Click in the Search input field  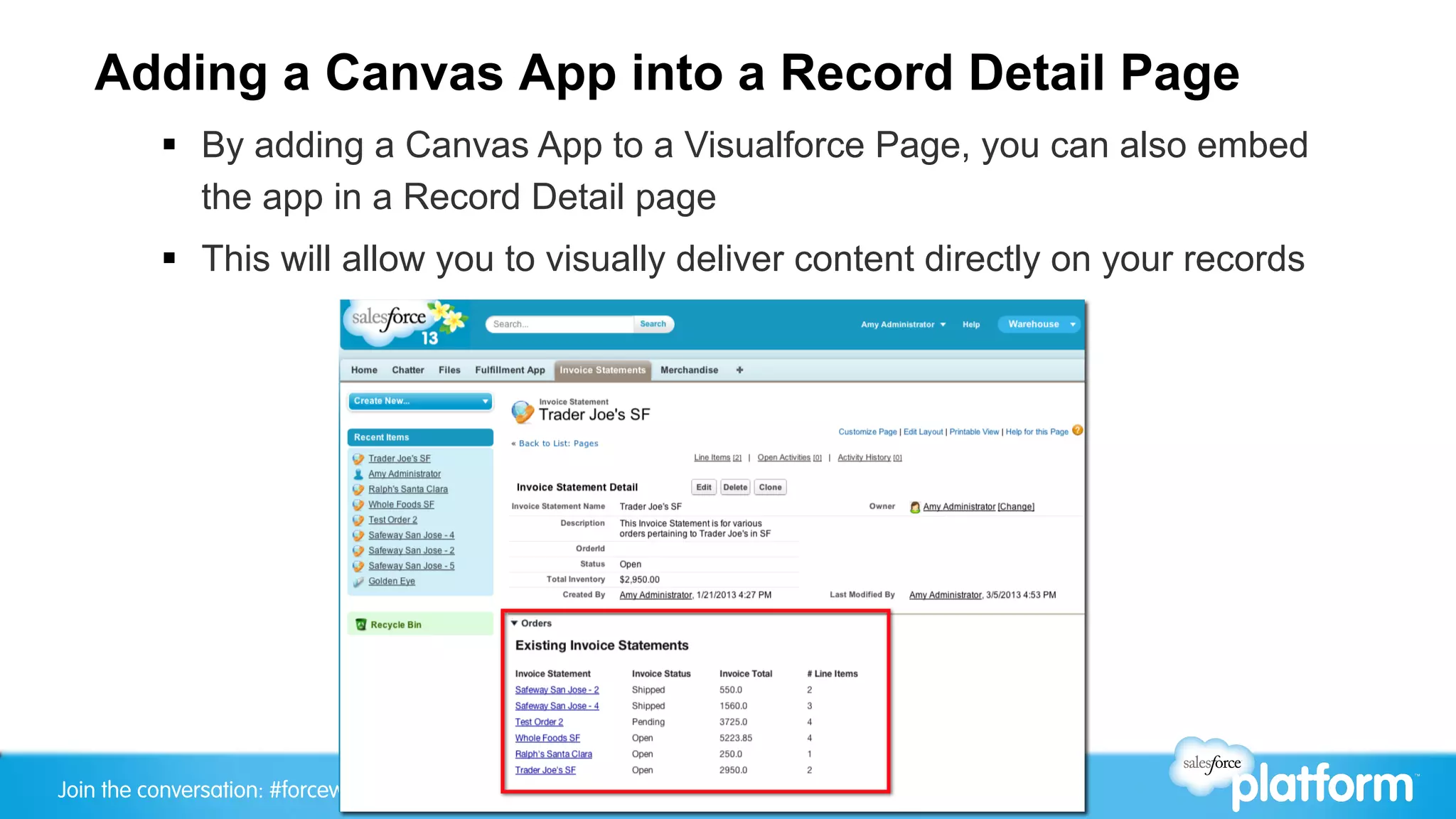click(560, 324)
